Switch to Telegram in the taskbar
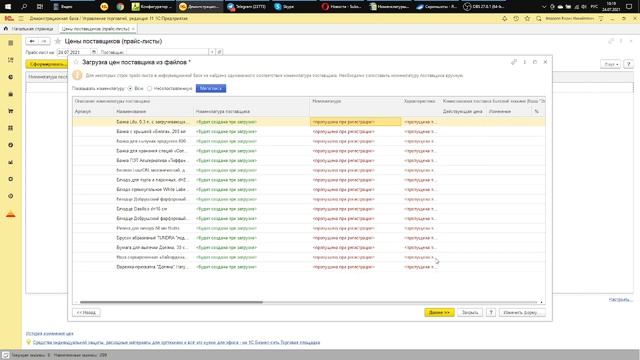 [x=247, y=7]
